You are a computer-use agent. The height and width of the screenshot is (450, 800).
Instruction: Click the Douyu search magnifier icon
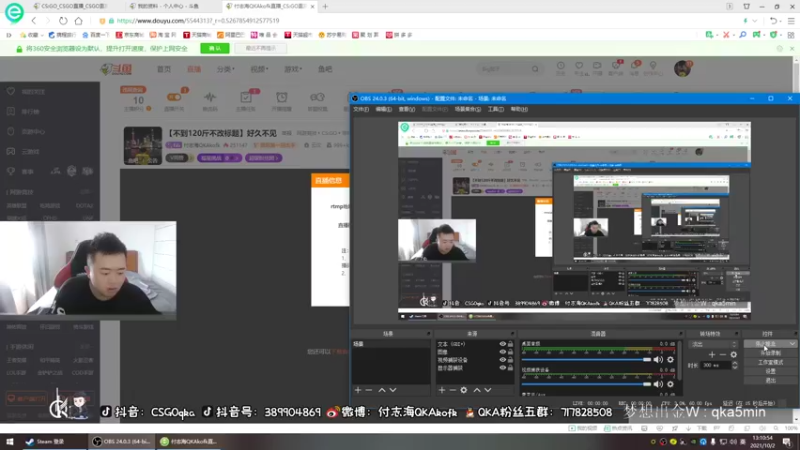pos(535,69)
